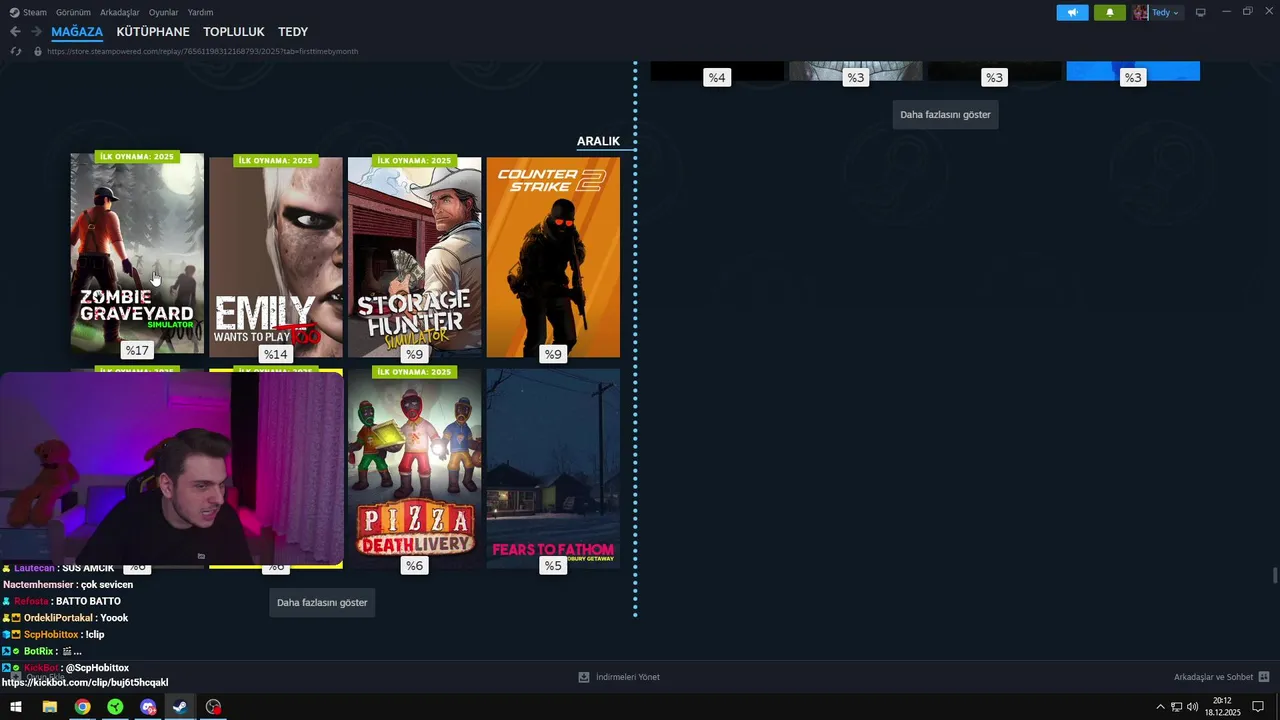The image size is (1280, 720).
Task: Open the green circular app in taskbar
Action: coord(115,707)
